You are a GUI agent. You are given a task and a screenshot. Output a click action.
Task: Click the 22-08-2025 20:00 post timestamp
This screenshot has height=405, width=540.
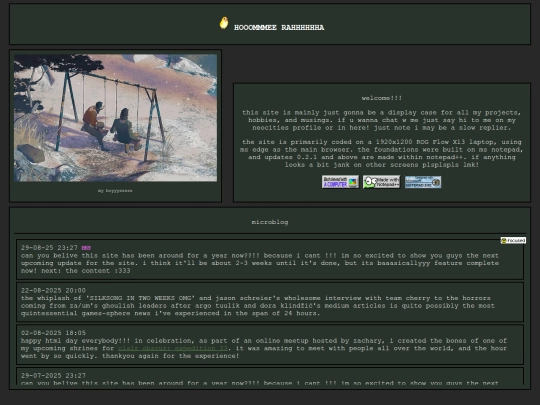(x=53, y=290)
